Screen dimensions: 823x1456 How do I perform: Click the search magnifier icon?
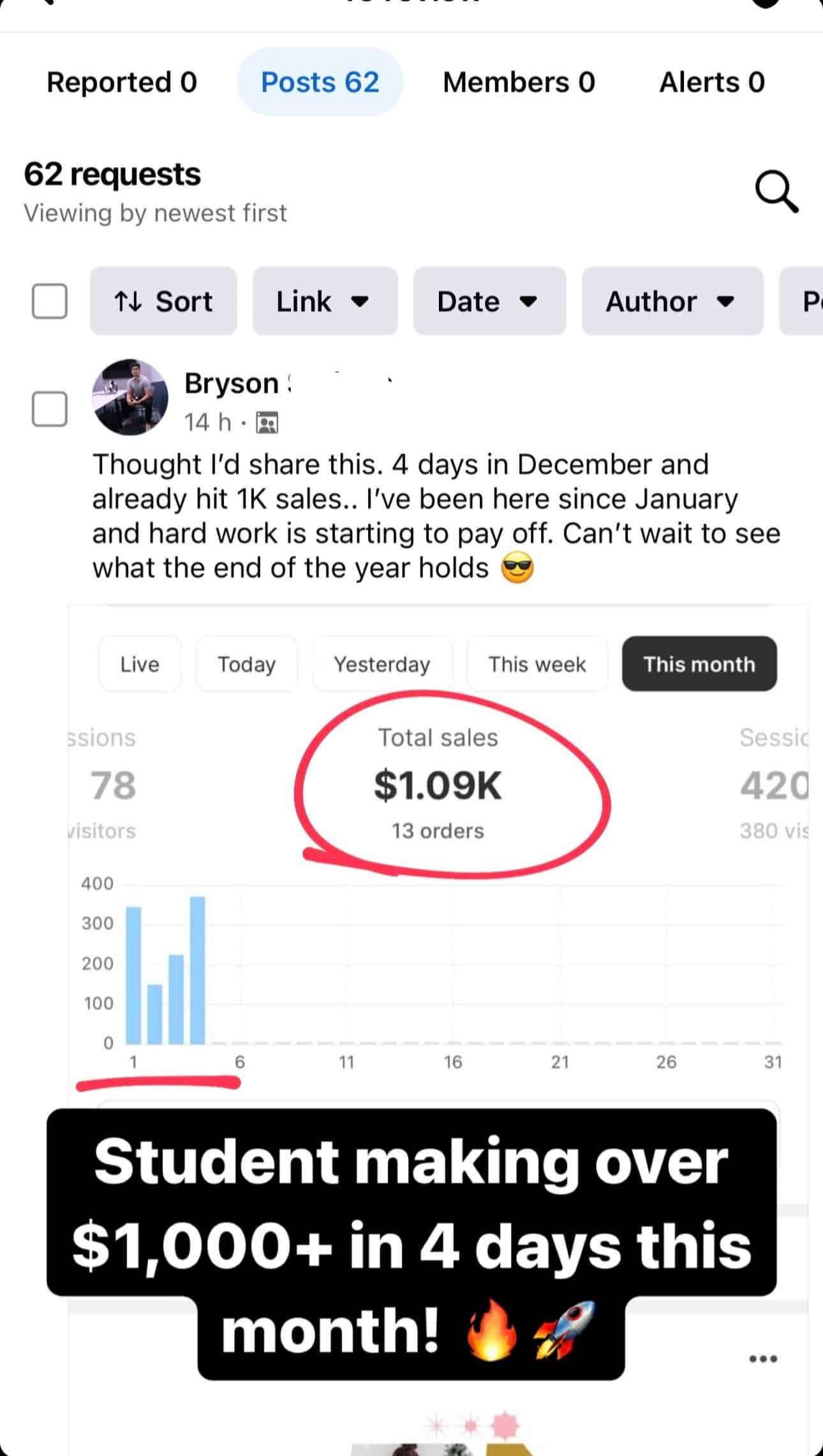776,191
